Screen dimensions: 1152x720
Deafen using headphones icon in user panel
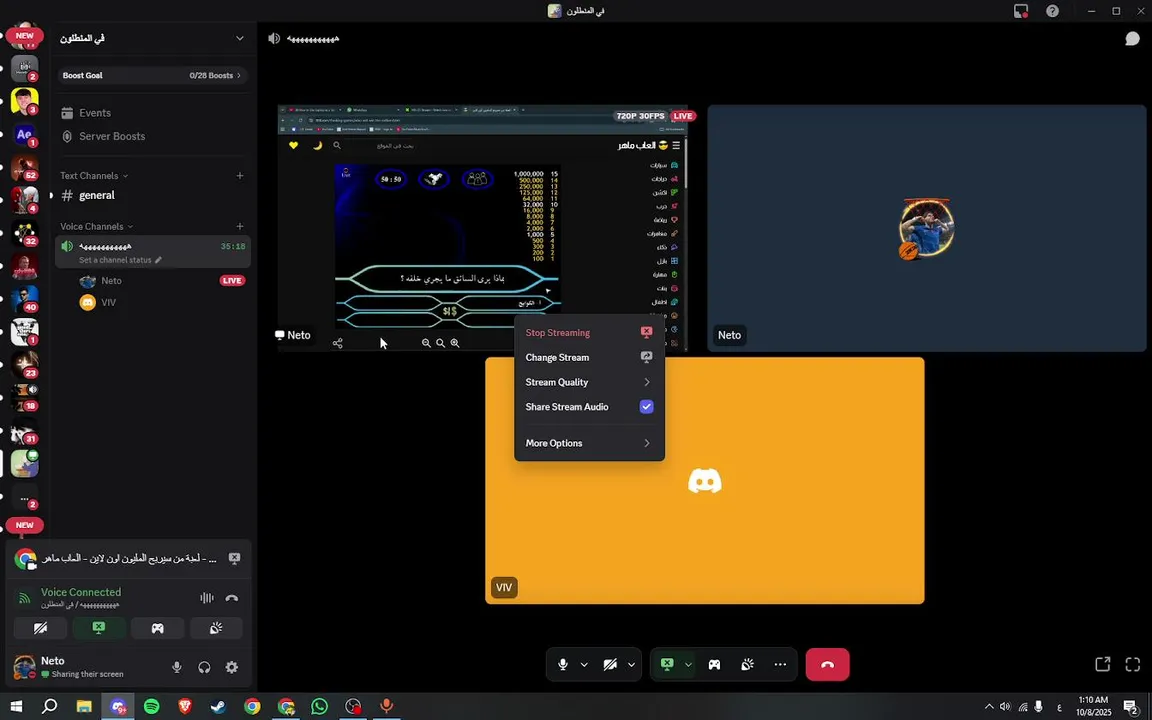coord(204,667)
